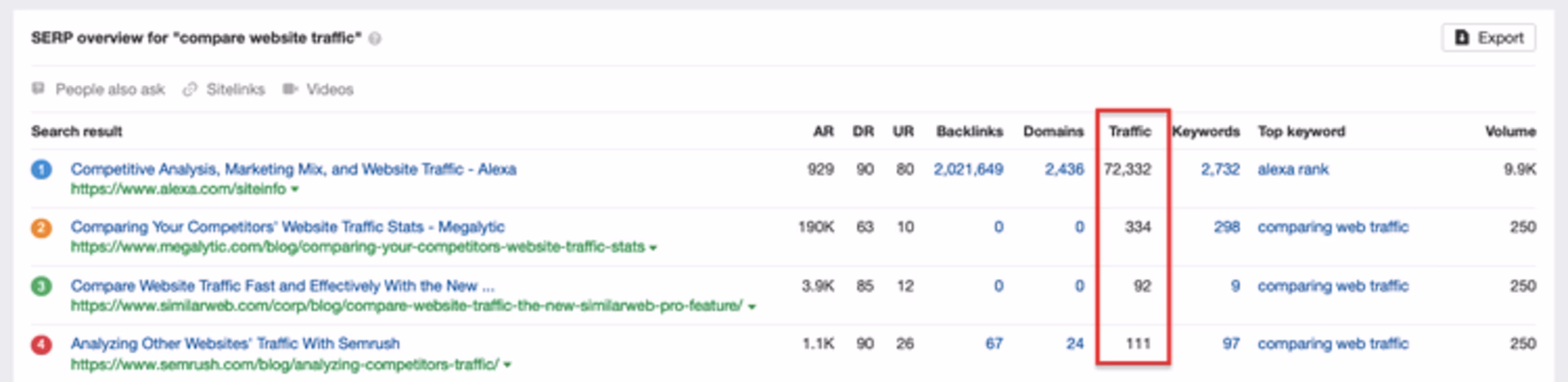This screenshot has width=1568, height=382.
Task: Open the 67 backlinks value
Action: point(994,344)
